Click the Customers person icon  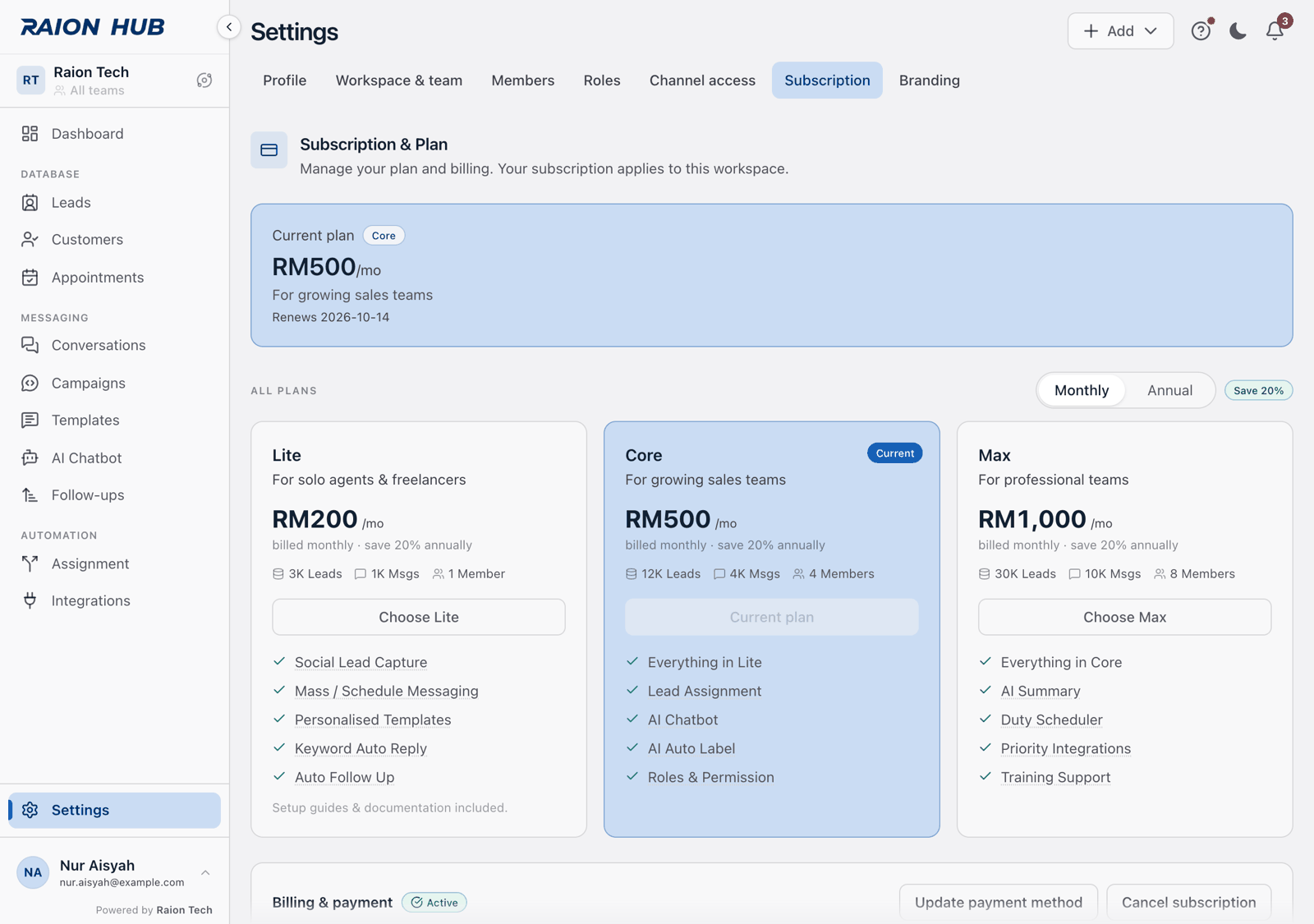click(x=30, y=240)
